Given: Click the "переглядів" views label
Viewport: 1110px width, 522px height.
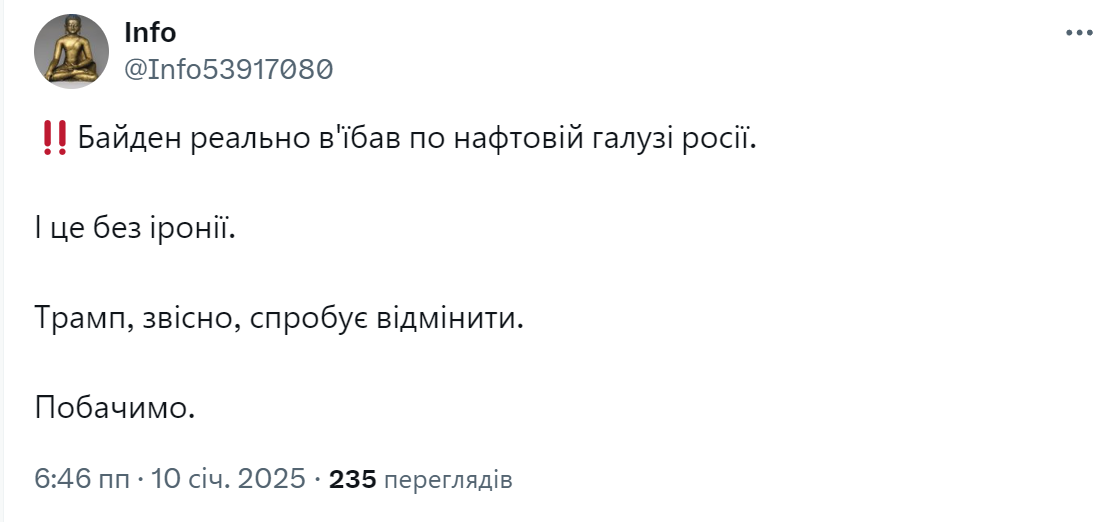Looking at the screenshot, I should pyautogui.click(x=447, y=481).
